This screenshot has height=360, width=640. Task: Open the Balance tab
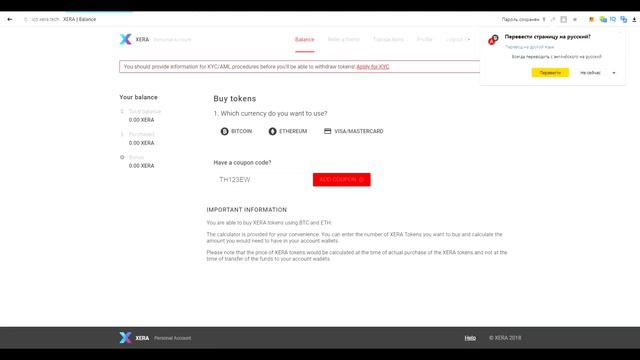coord(304,40)
